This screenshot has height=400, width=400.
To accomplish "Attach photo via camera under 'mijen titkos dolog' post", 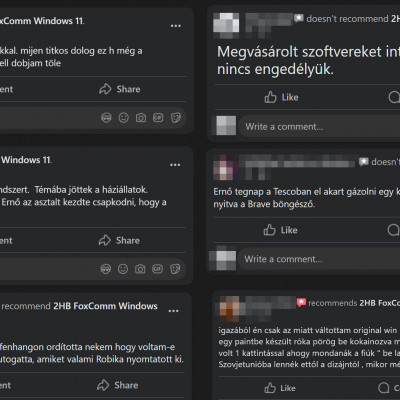I will pos(141,118).
